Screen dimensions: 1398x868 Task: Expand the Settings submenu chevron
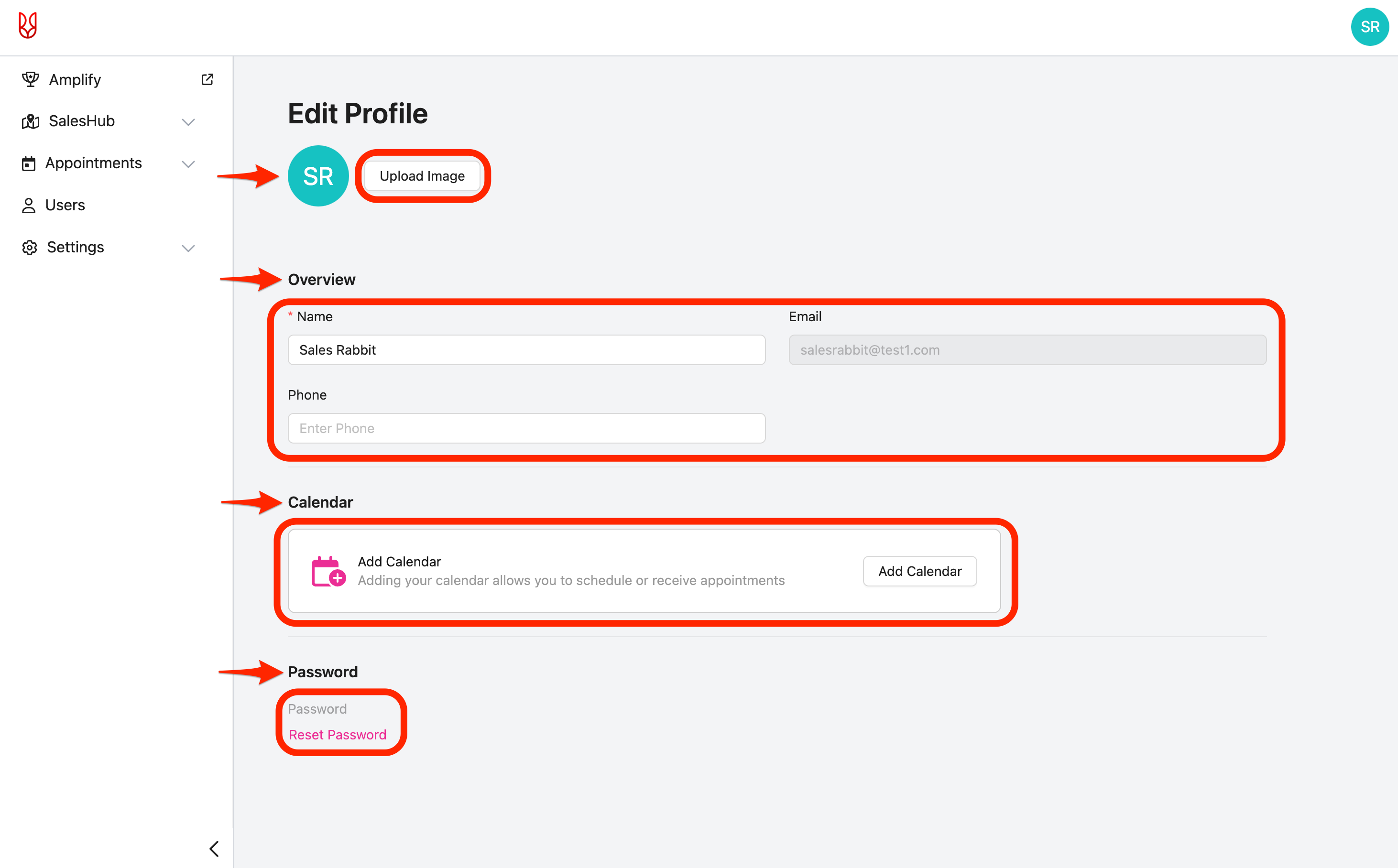point(188,248)
